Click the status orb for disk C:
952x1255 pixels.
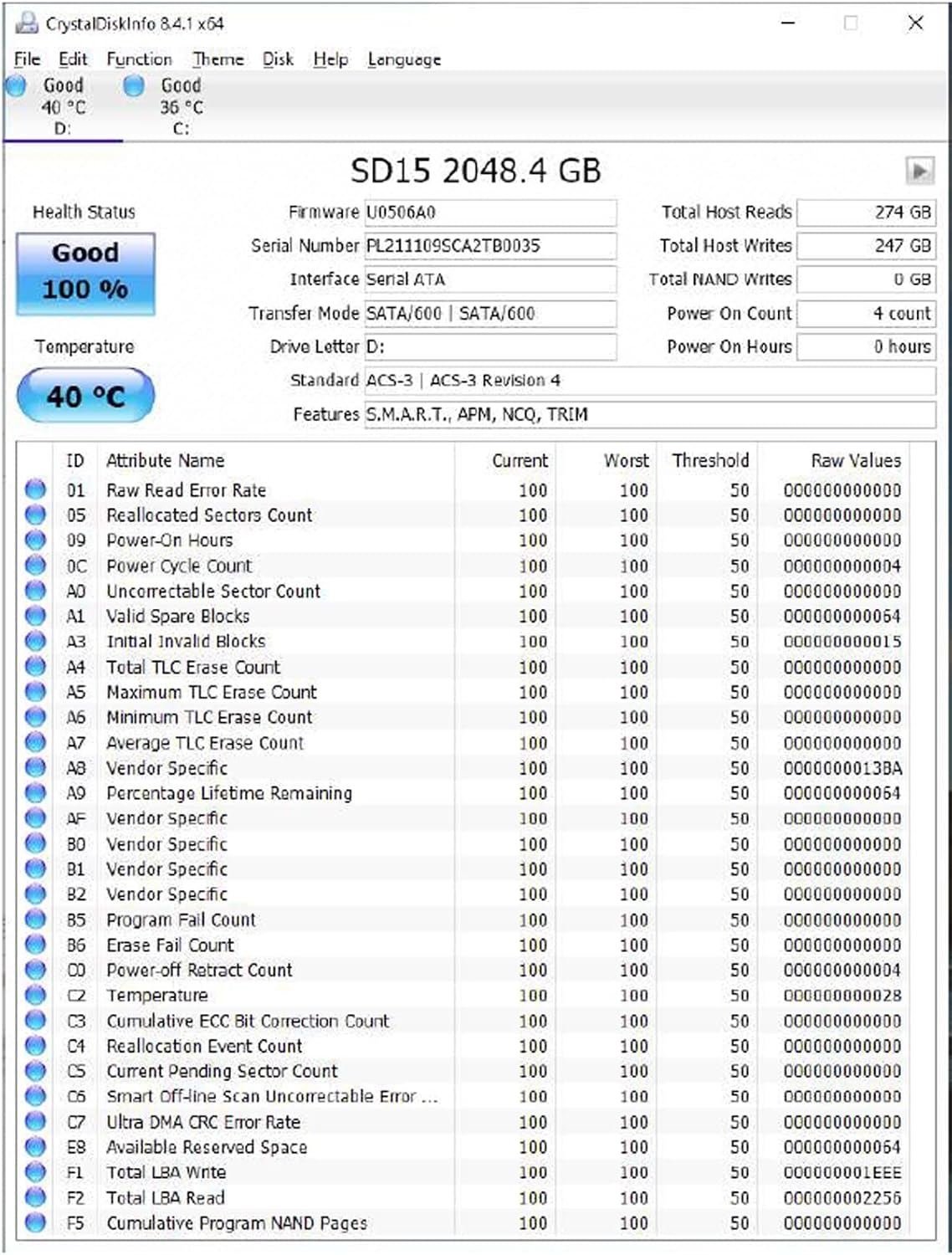point(134,85)
